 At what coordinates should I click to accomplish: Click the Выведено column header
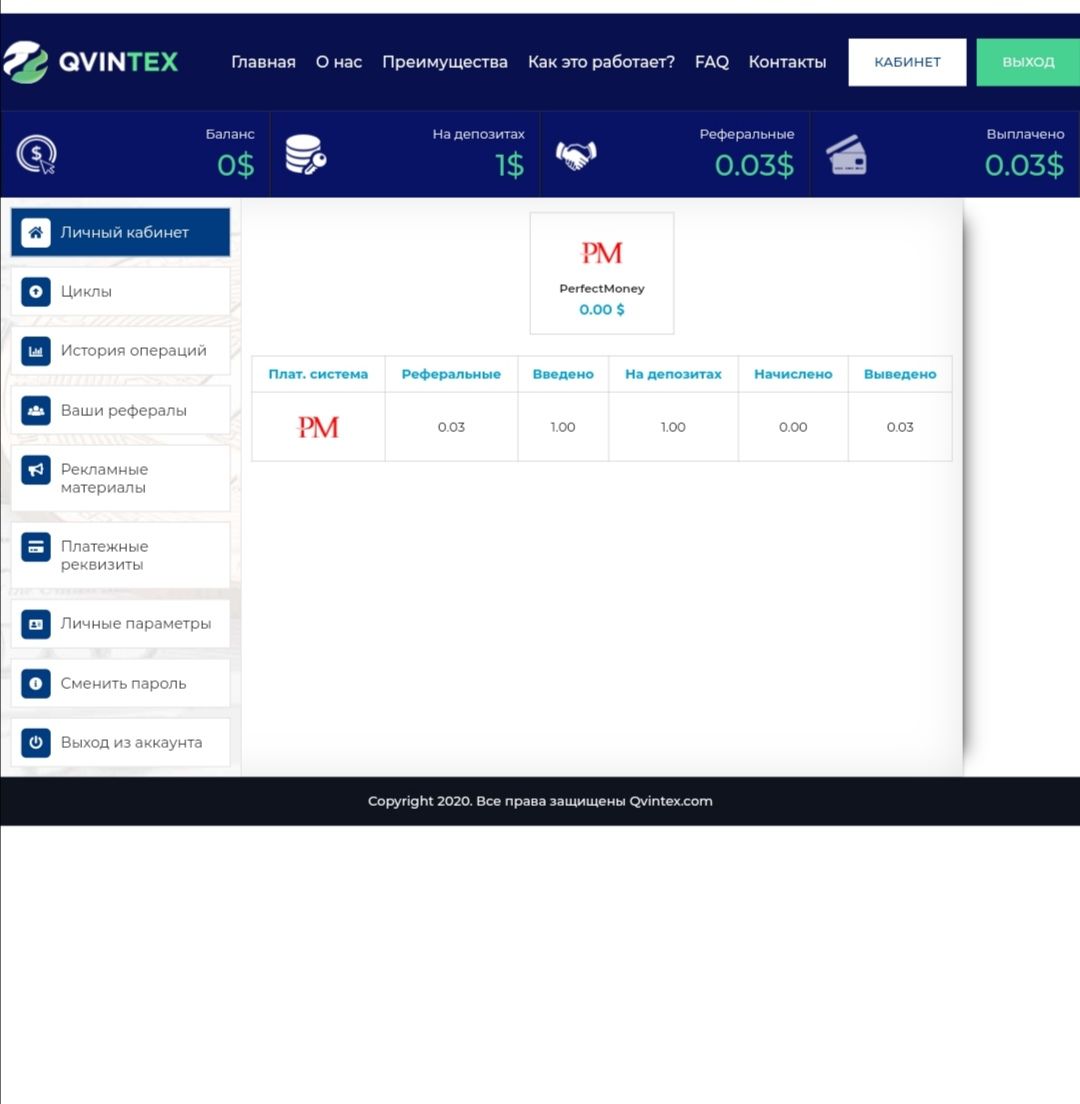click(x=900, y=374)
